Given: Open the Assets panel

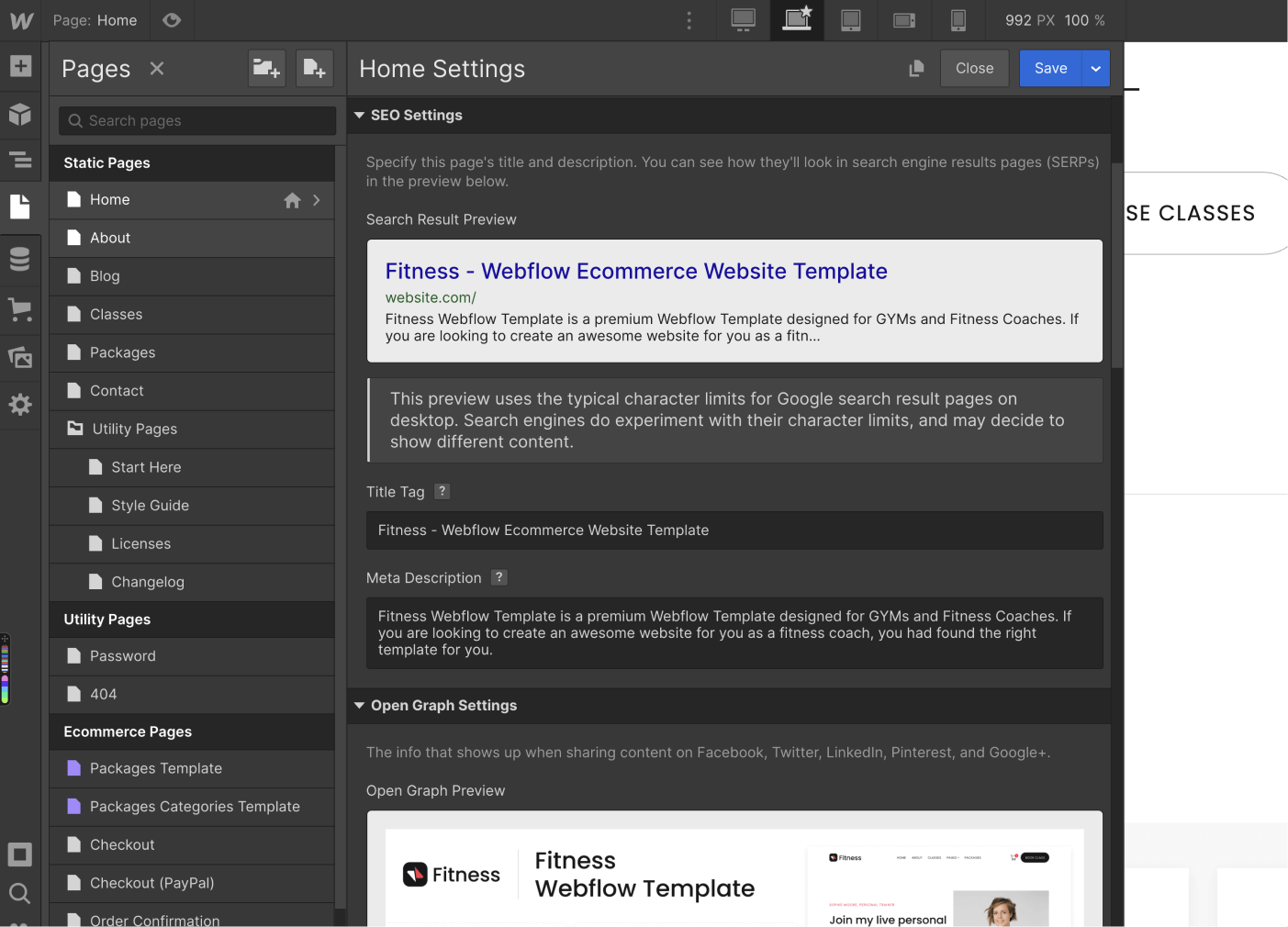Looking at the screenshot, I should click(x=20, y=357).
